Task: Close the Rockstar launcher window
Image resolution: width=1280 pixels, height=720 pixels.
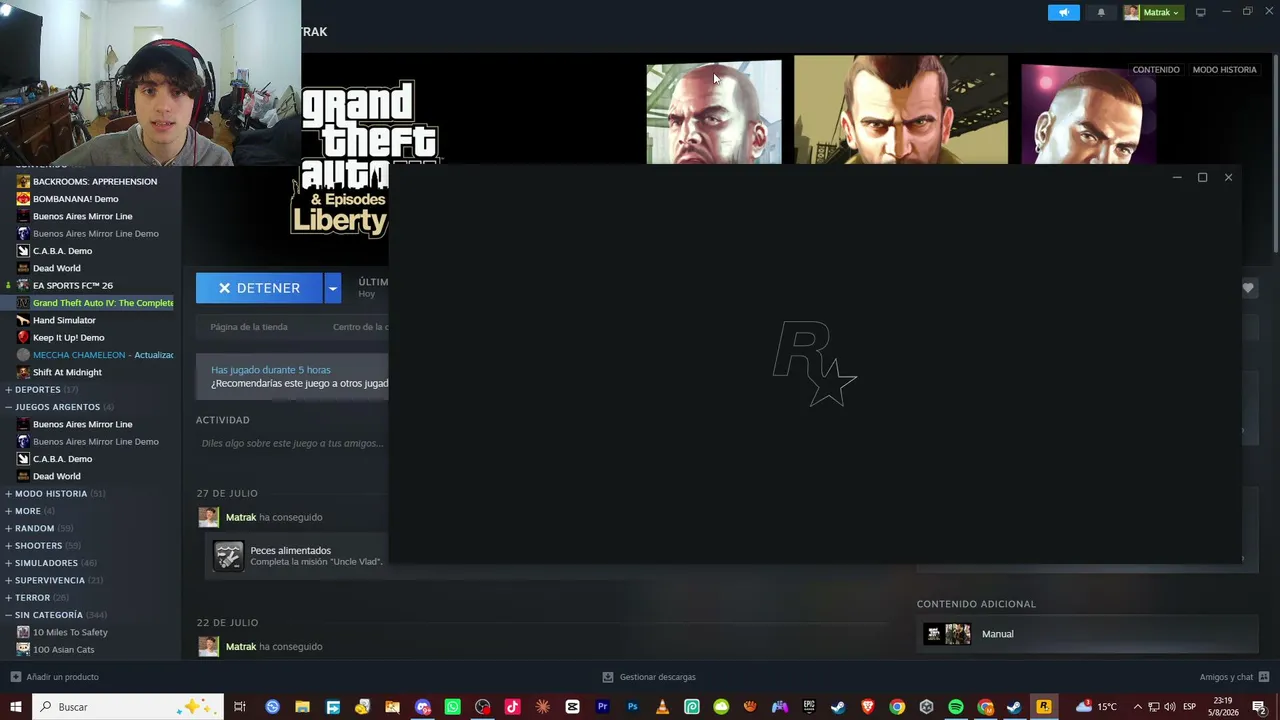Action: click(1228, 178)
